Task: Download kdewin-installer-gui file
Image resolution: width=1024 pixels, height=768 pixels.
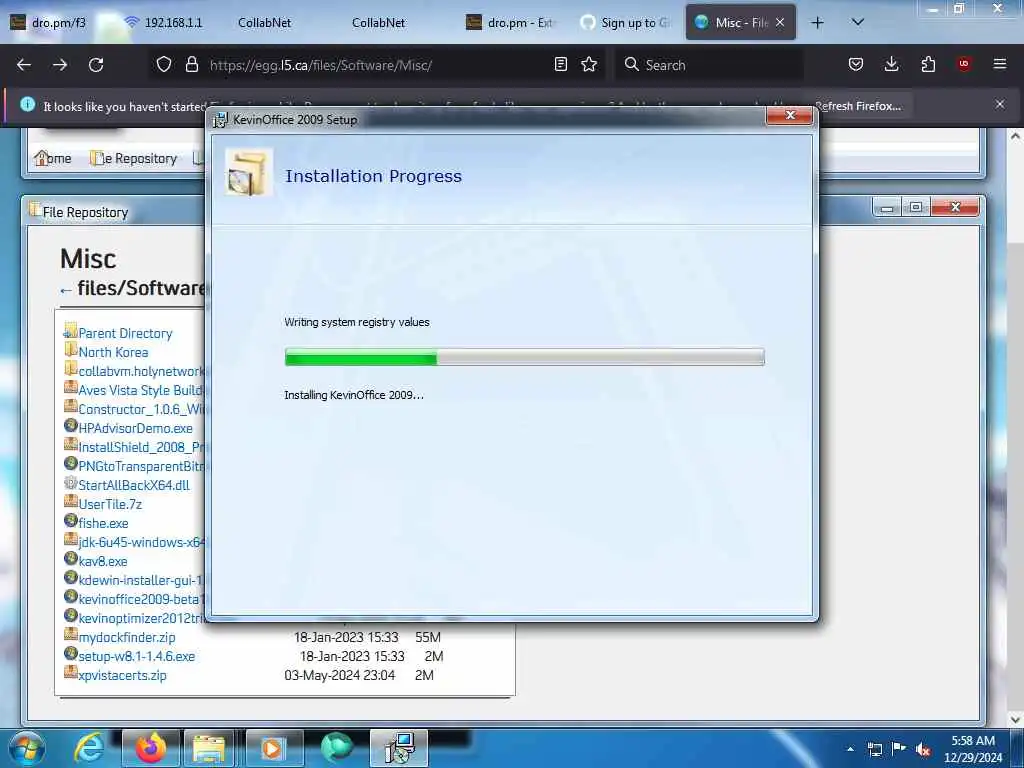Action: coord(141,580)
